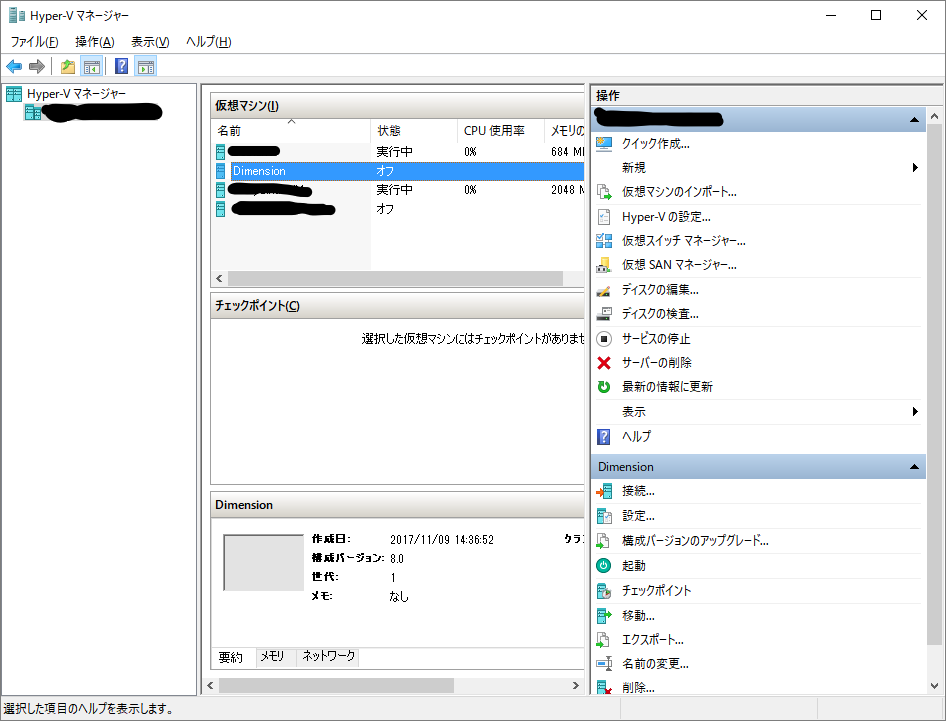The height and width of the screenshot is (721, 946).
Task: Maximize the Hyper-V Manager window
Action: point(876,15)
